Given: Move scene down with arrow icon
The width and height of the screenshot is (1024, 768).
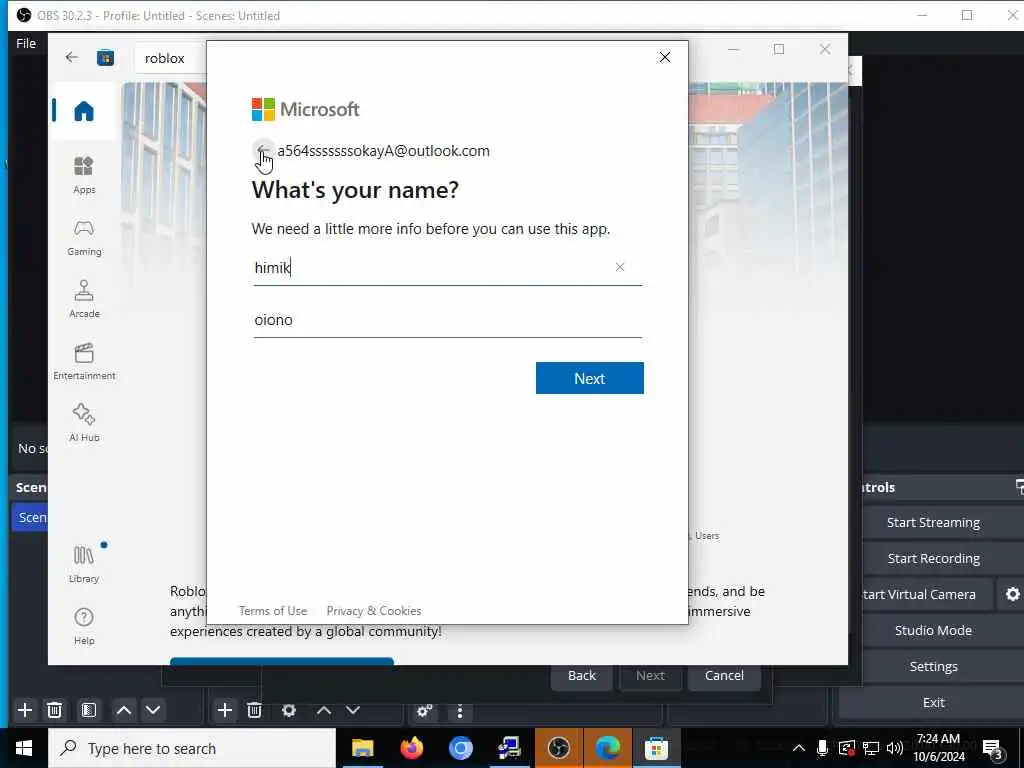Looking at the screenshot, I should [153, 710].
